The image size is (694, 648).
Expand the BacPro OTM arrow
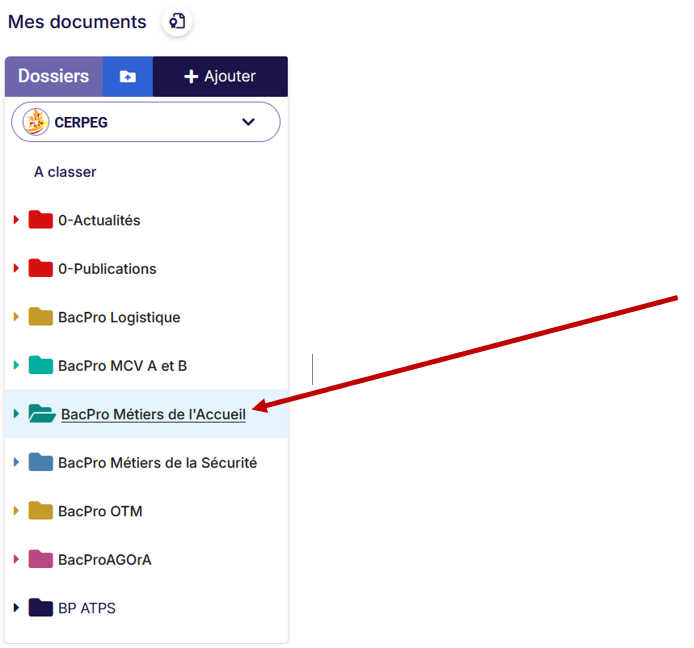point(16,511)
